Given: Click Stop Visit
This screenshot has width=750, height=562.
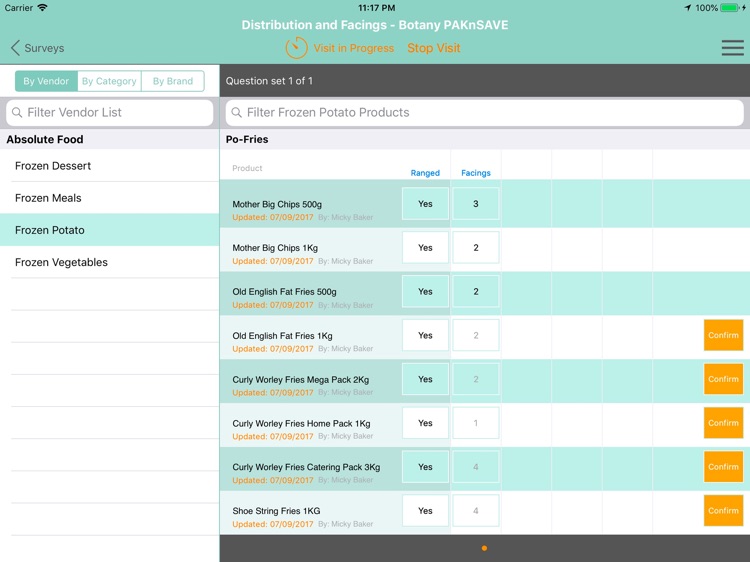Looking at the screenshot, I should point(434,48).
